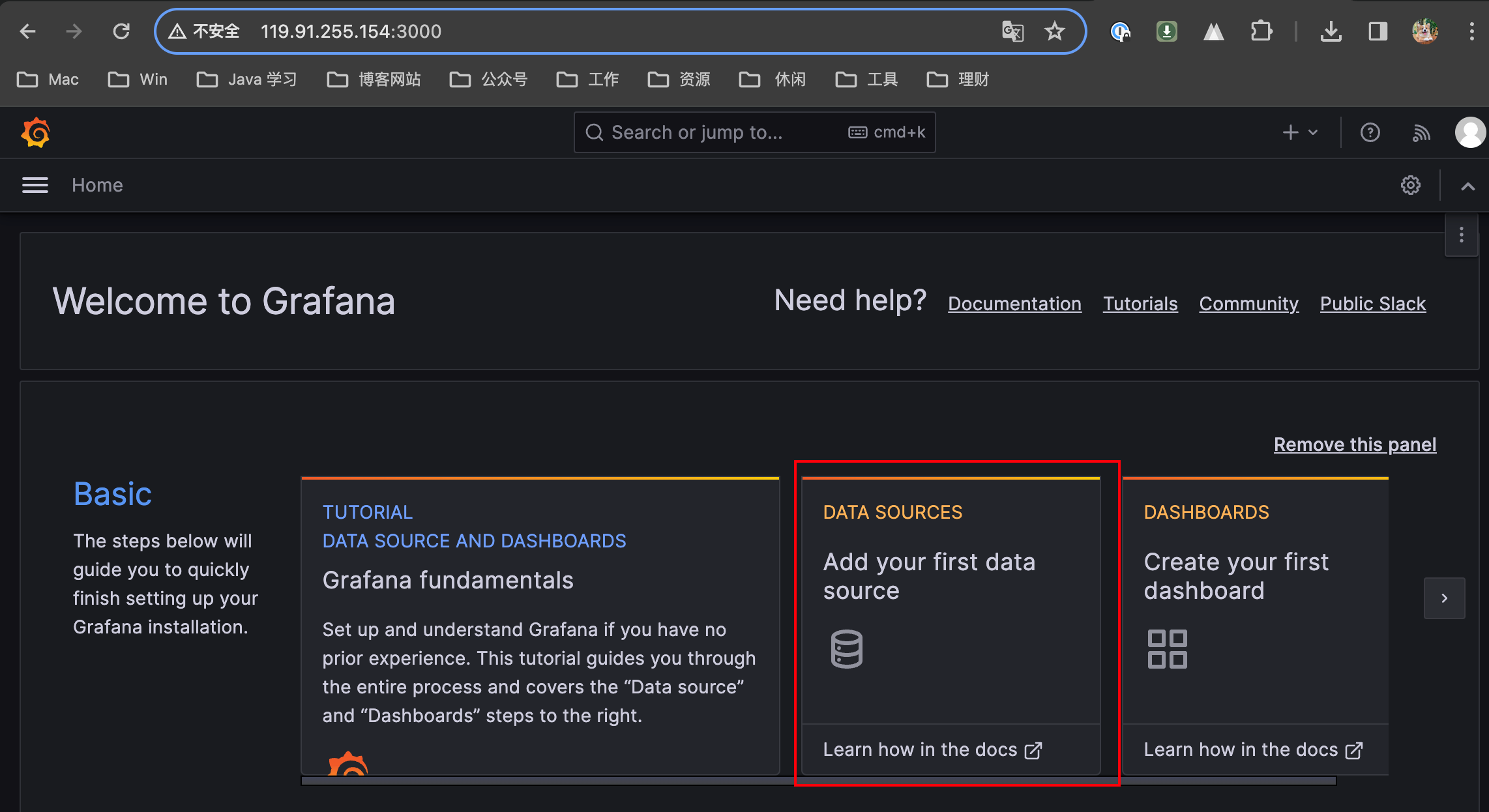Open the Grafana help icon
This screenshot has height=812, width=1489.
point(1370,133)
